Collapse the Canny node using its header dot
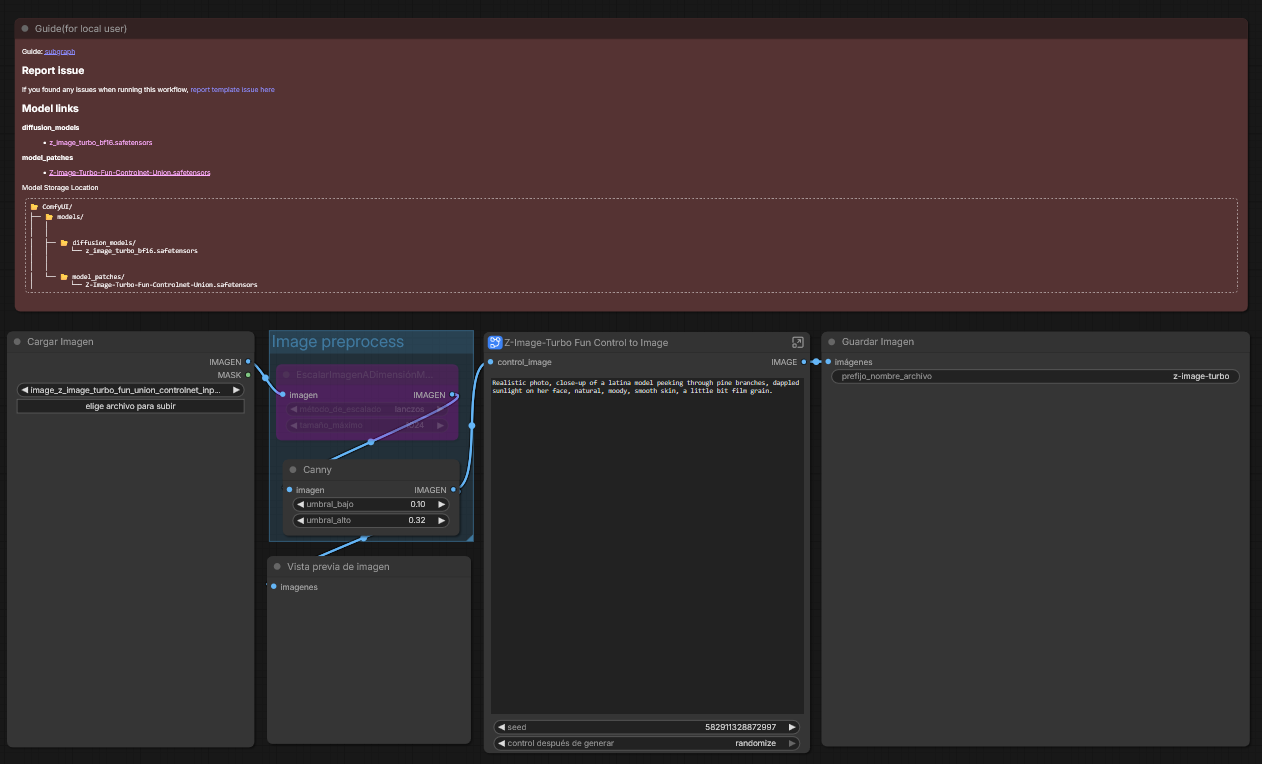This screenshot has height=764, width=1262. 293,470
